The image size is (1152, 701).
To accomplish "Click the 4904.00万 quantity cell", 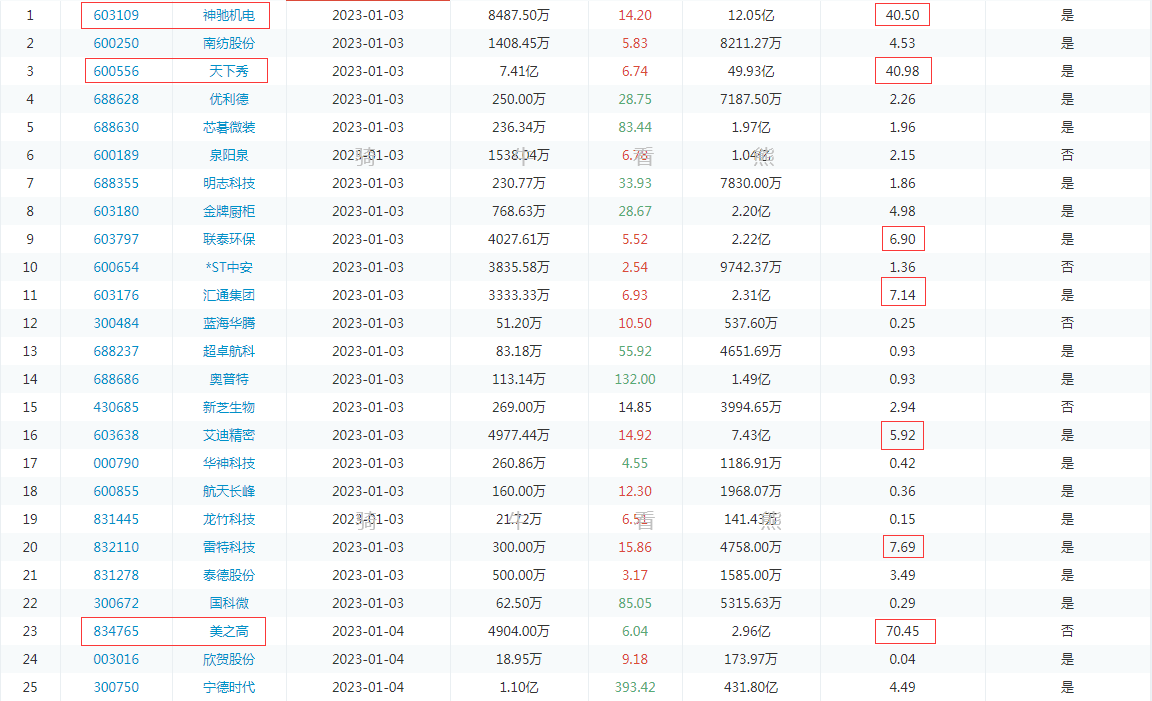I will [x=519, y=631].
